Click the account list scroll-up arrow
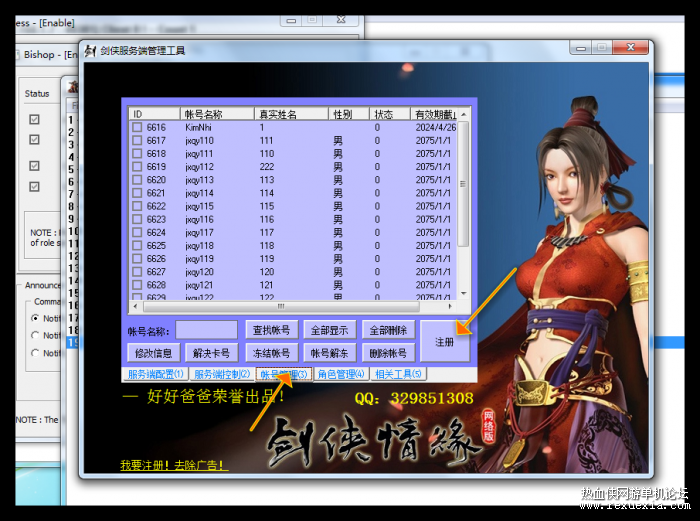 tap(464, 114)
